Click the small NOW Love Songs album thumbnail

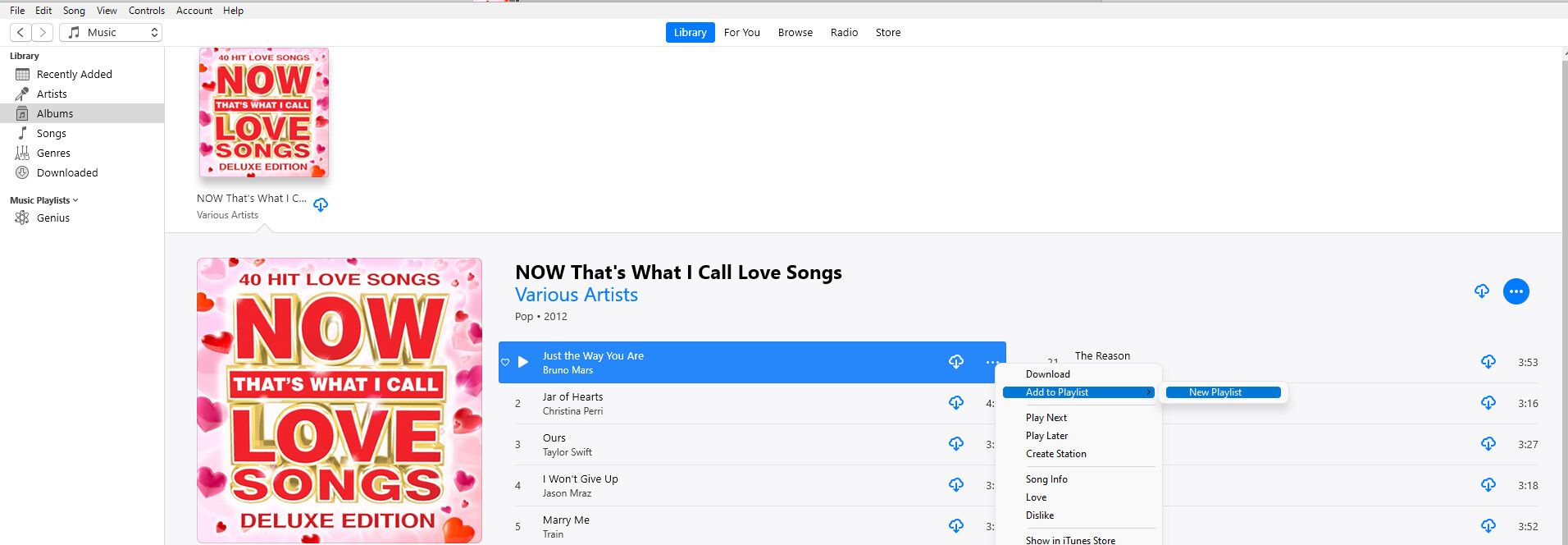pos(263,112)
